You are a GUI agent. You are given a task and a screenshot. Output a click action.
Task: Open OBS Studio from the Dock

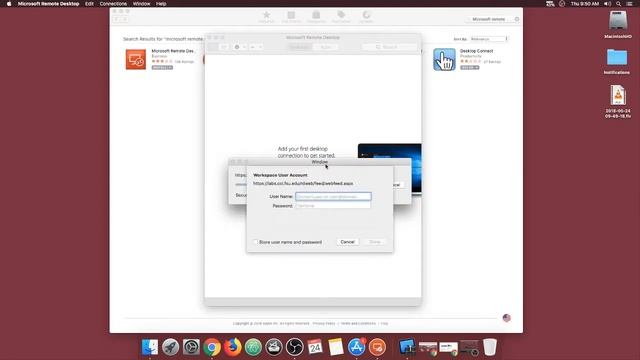294,347
